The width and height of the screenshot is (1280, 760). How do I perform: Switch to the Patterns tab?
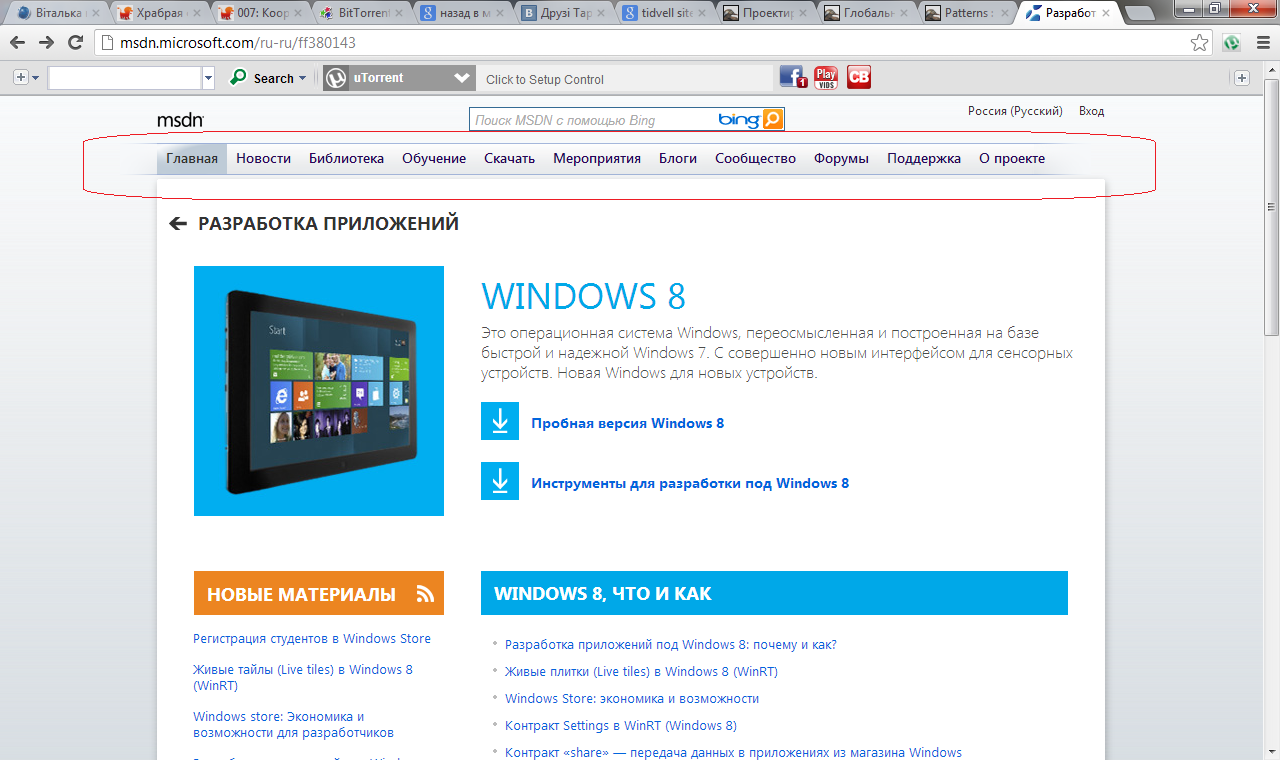[964, 14]
